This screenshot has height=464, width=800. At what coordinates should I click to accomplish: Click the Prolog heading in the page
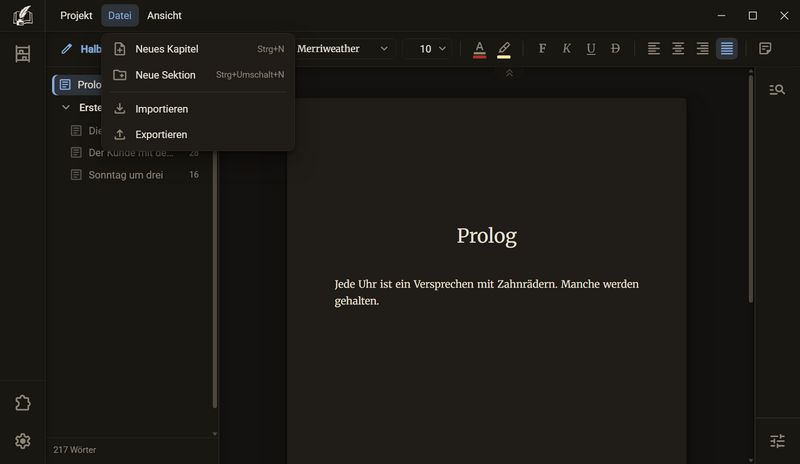[486, 236]
